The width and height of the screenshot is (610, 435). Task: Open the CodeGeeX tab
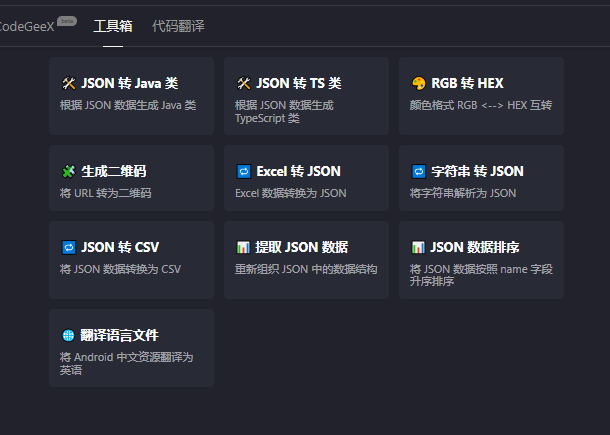click(26, 26)
